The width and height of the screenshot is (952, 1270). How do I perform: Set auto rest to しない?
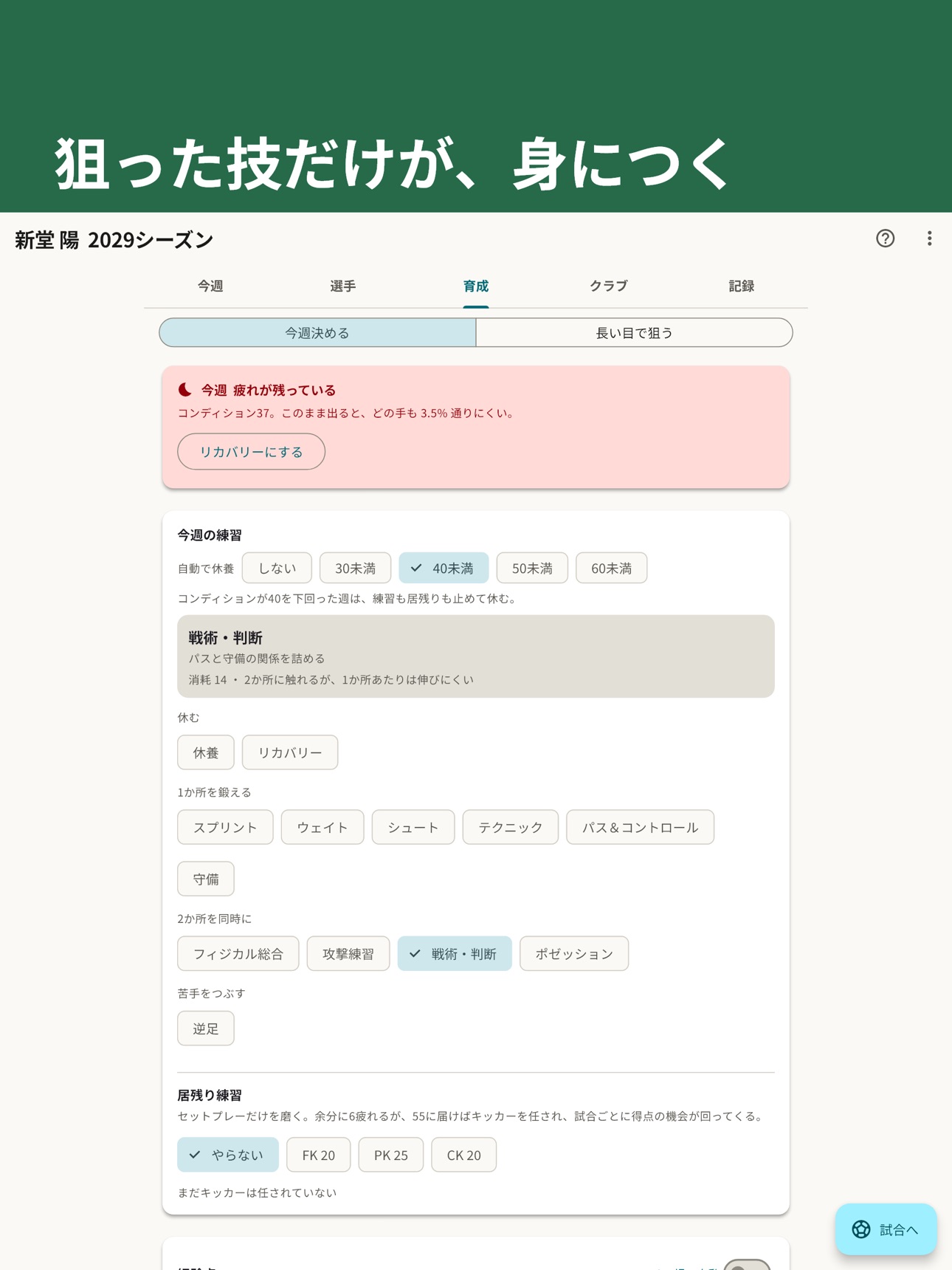[x=277, y=568]
